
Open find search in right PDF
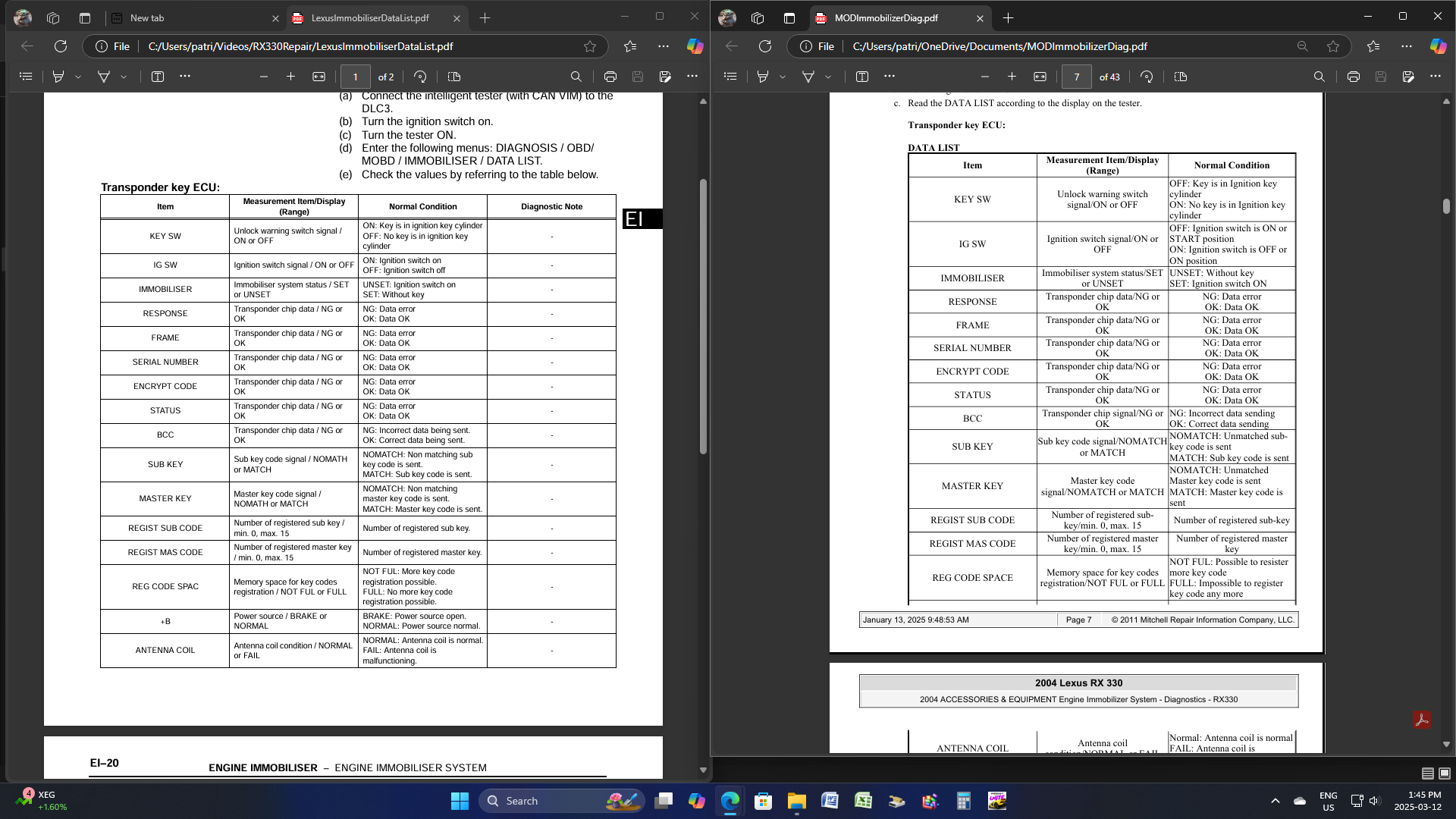pyautogui.click(x=1319, y=77)
